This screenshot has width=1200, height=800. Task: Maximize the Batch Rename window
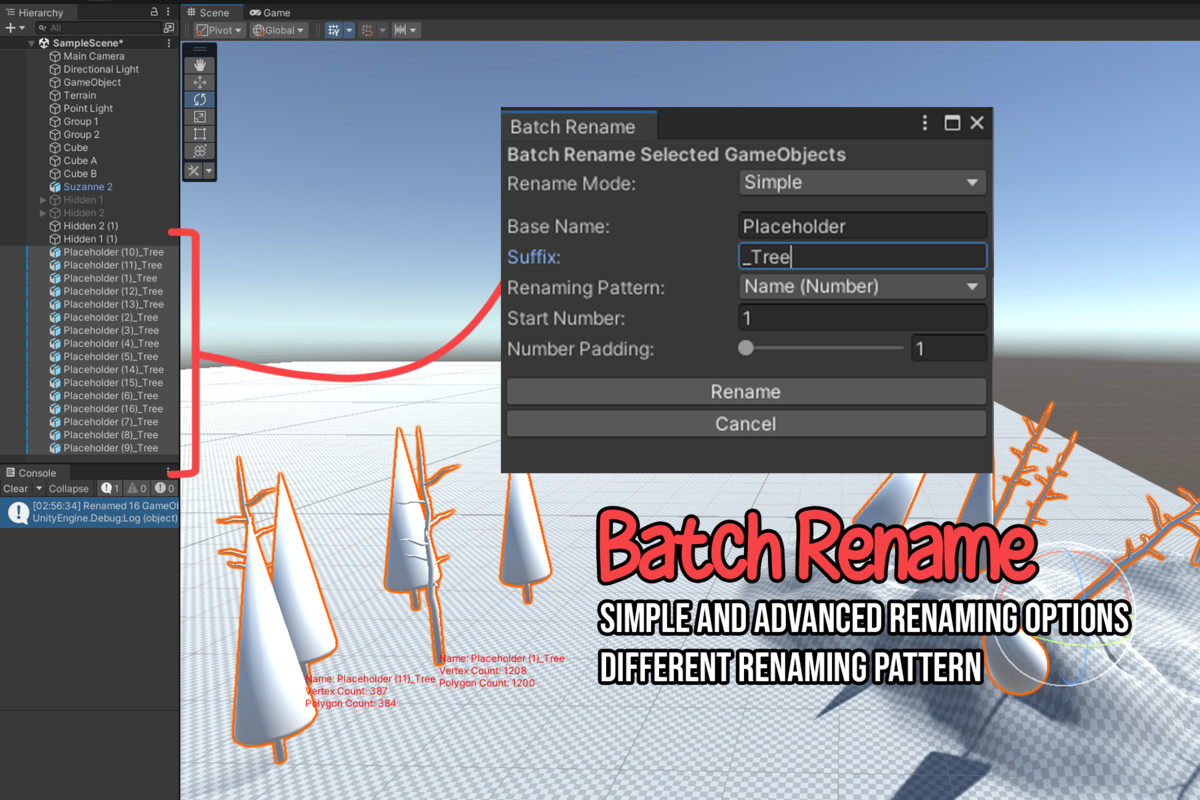pos(952,123)
